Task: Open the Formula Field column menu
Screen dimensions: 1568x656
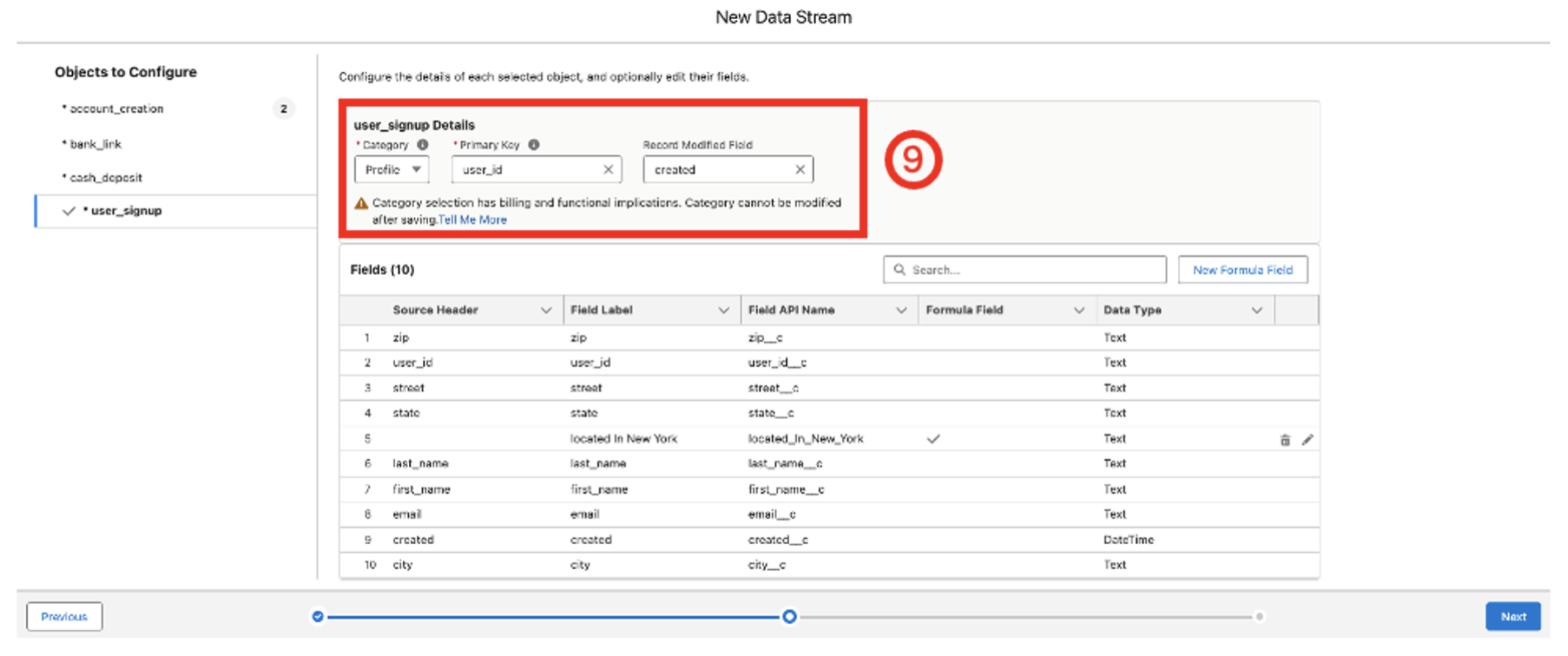Action: 1079,311
